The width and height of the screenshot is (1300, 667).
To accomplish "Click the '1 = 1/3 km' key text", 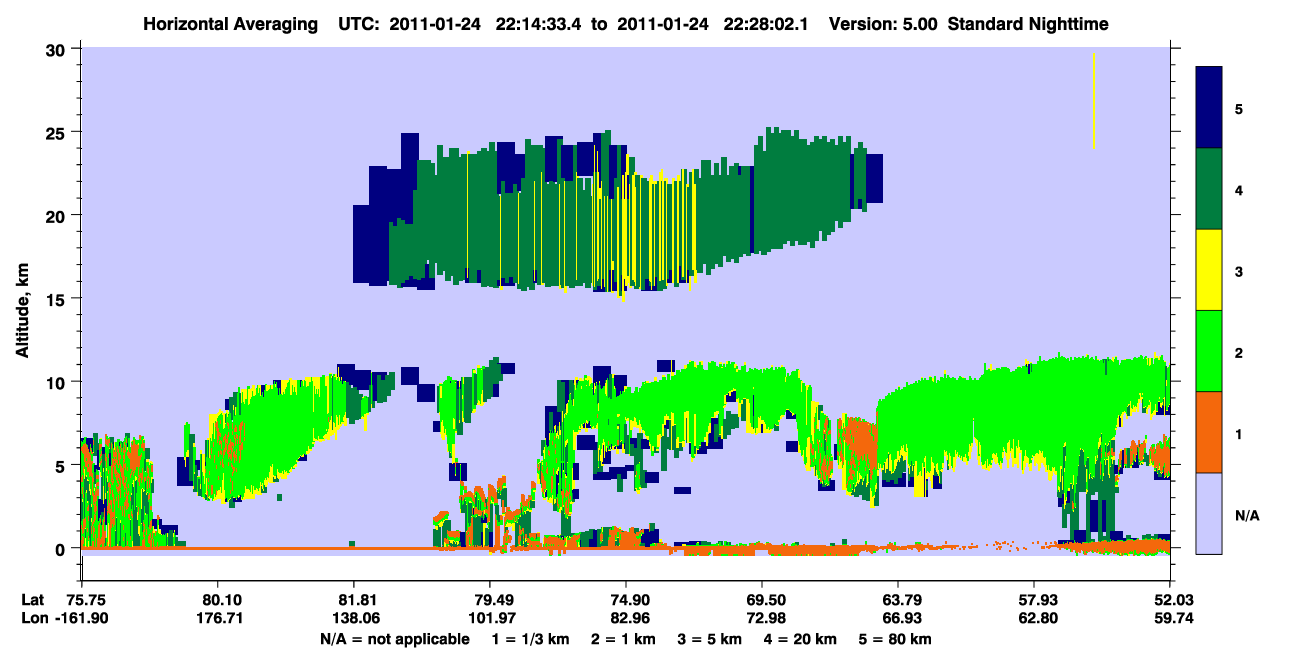I will [x=531, y=638].
